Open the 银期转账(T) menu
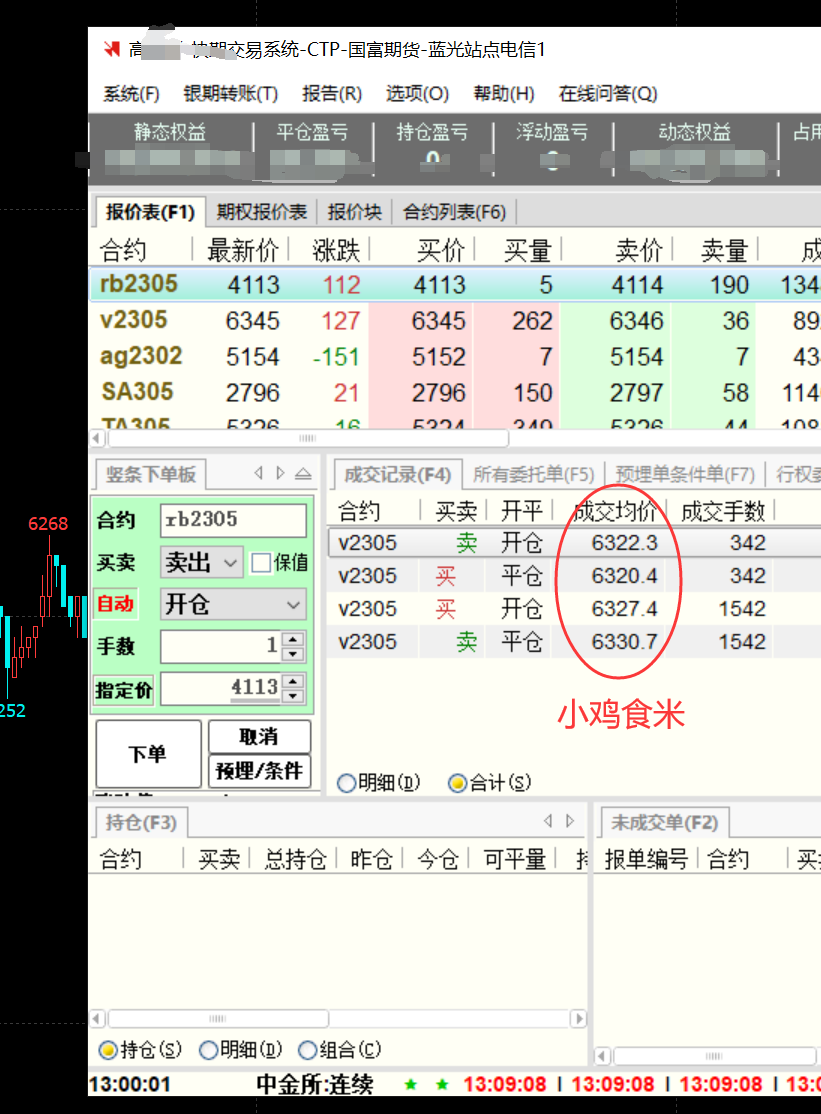 230,94
